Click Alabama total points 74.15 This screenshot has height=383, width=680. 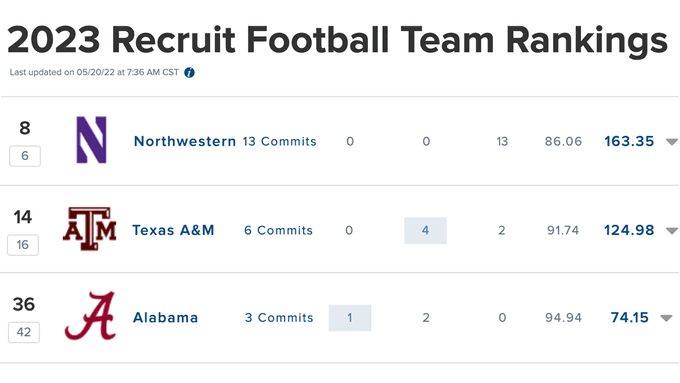point(630,318)
